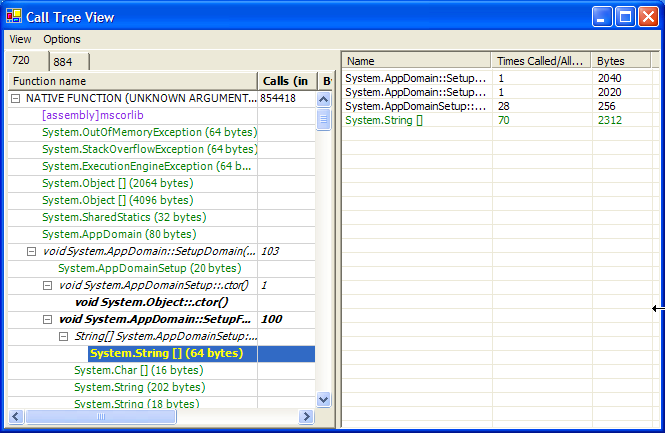Sort by Calls (in column header
This screenshot has width=665, height=433.
[287, 81]
